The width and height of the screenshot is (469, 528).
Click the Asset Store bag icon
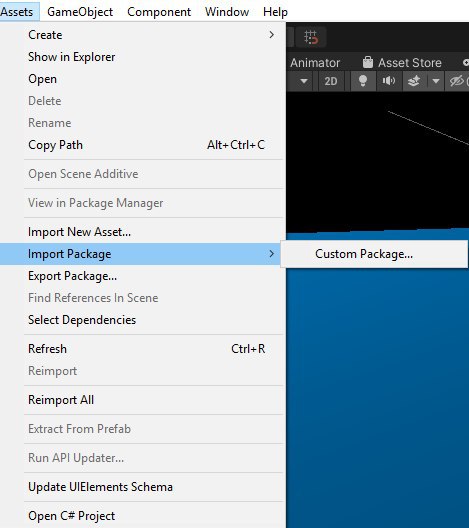tap(368, 63)
